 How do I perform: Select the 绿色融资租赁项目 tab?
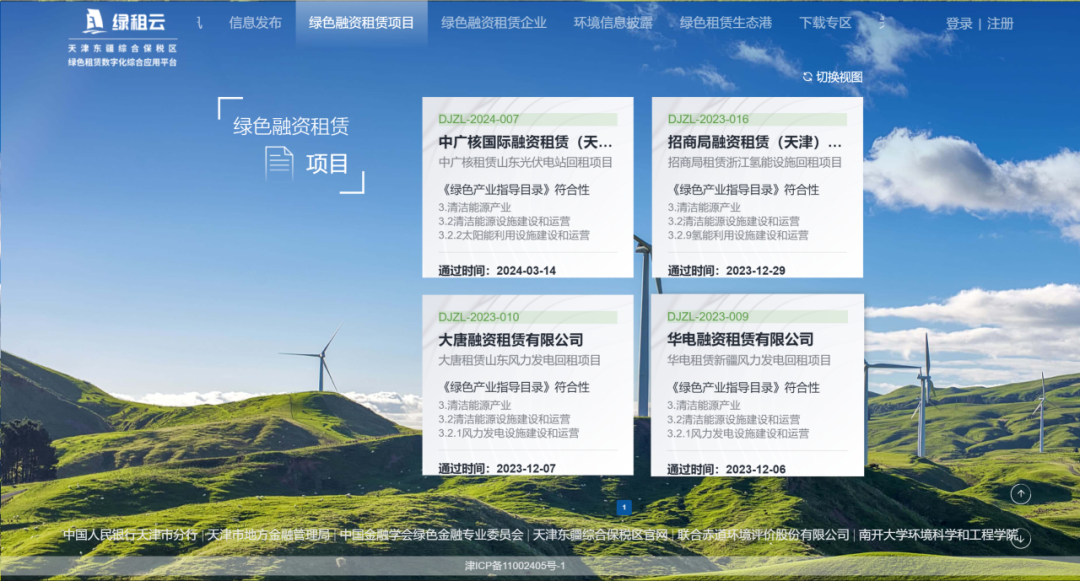pos(361,23)
